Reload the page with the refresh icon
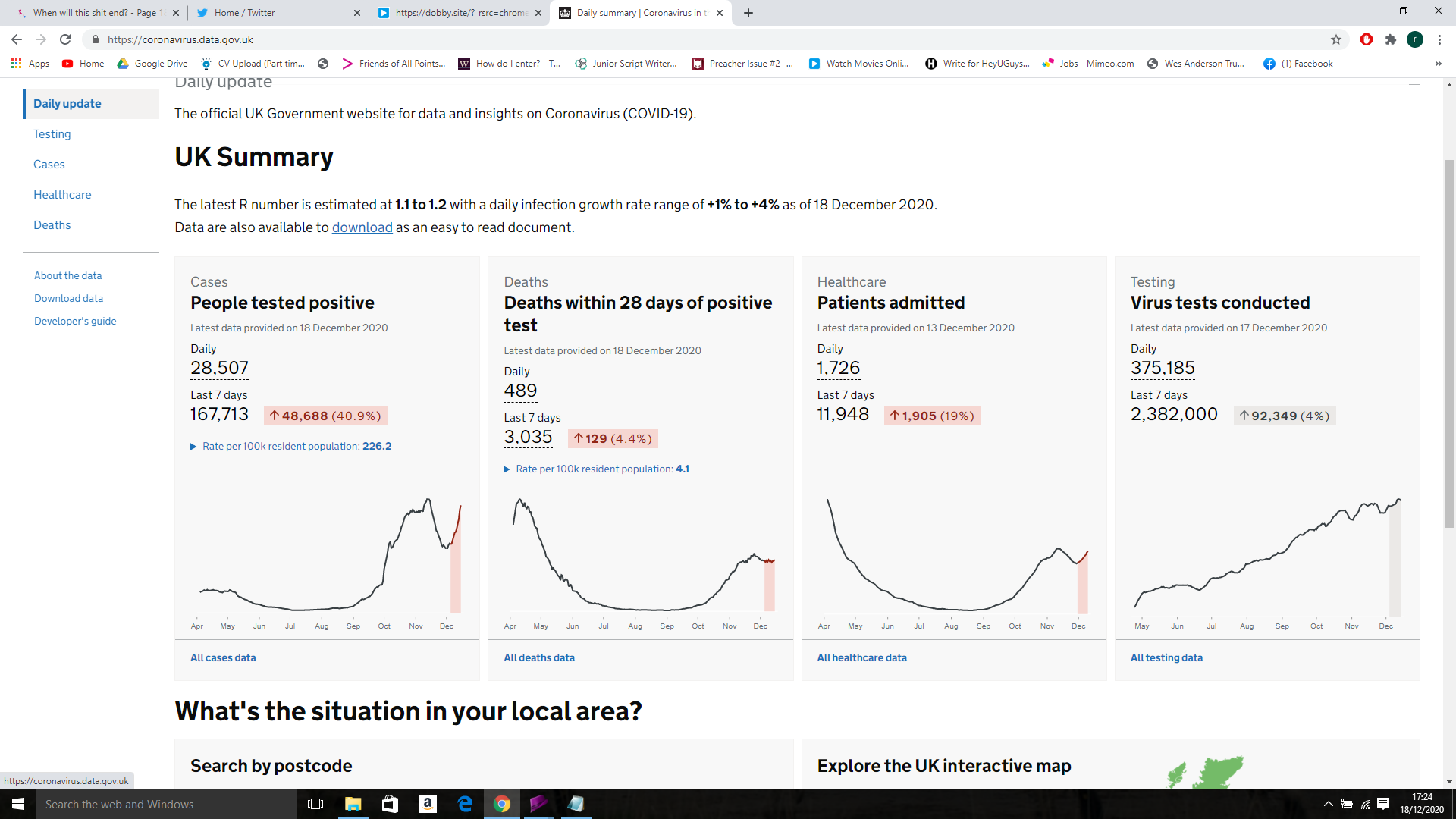 click(65, 39)
